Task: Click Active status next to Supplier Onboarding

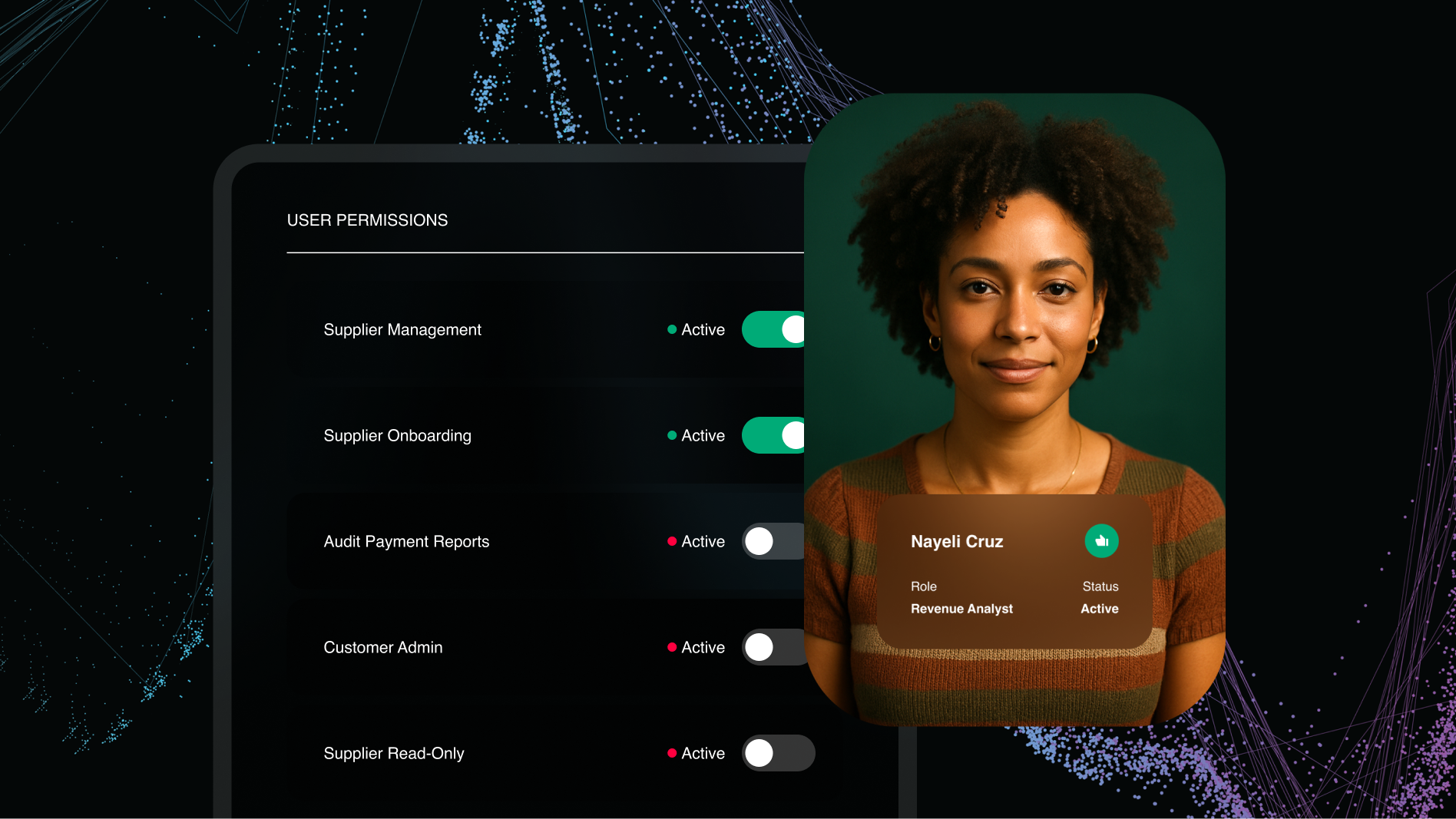Action: coord(696,435)
